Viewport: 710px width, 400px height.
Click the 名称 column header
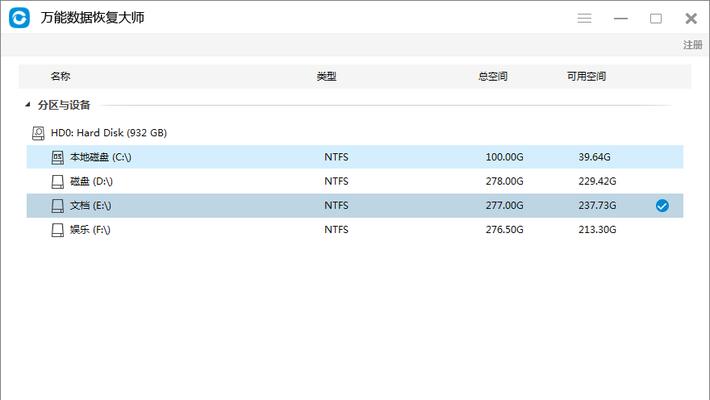60,76
